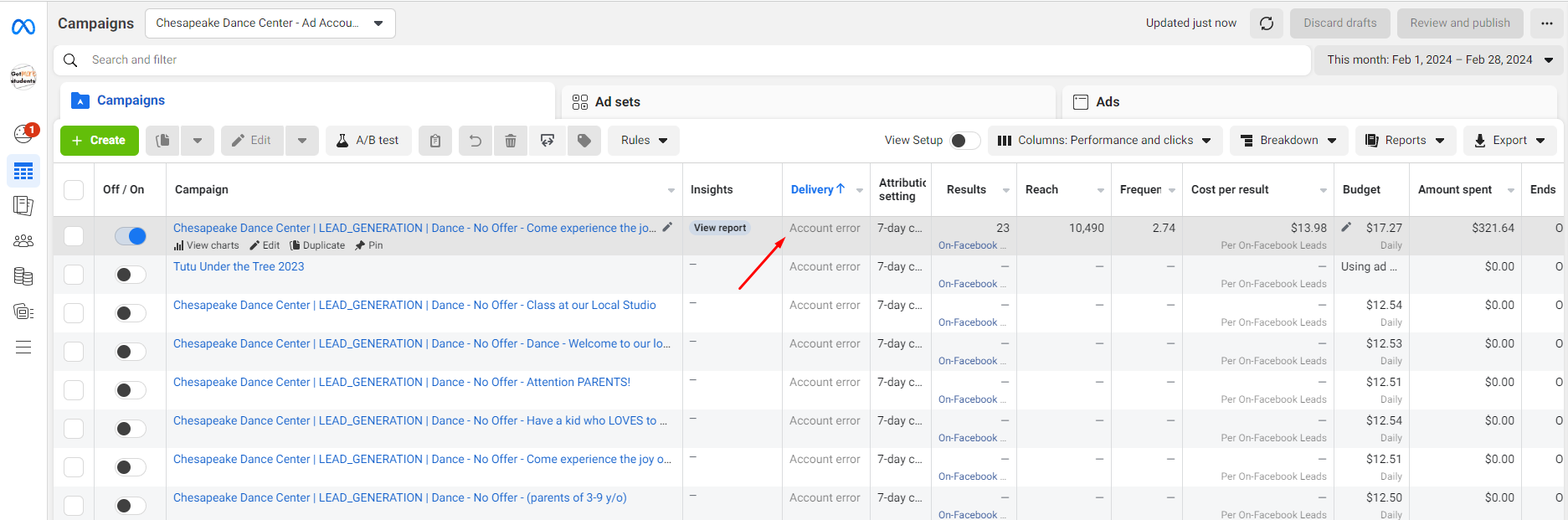The image size is (1568, 520).
Task: Click Edit under the first campaign
Action: click(x=265, y=245)
